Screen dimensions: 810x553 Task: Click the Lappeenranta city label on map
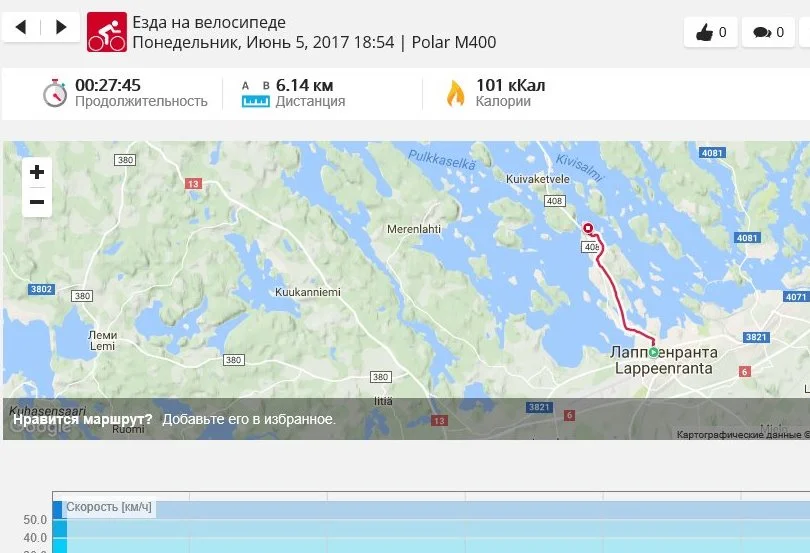[x=663, y=368]
